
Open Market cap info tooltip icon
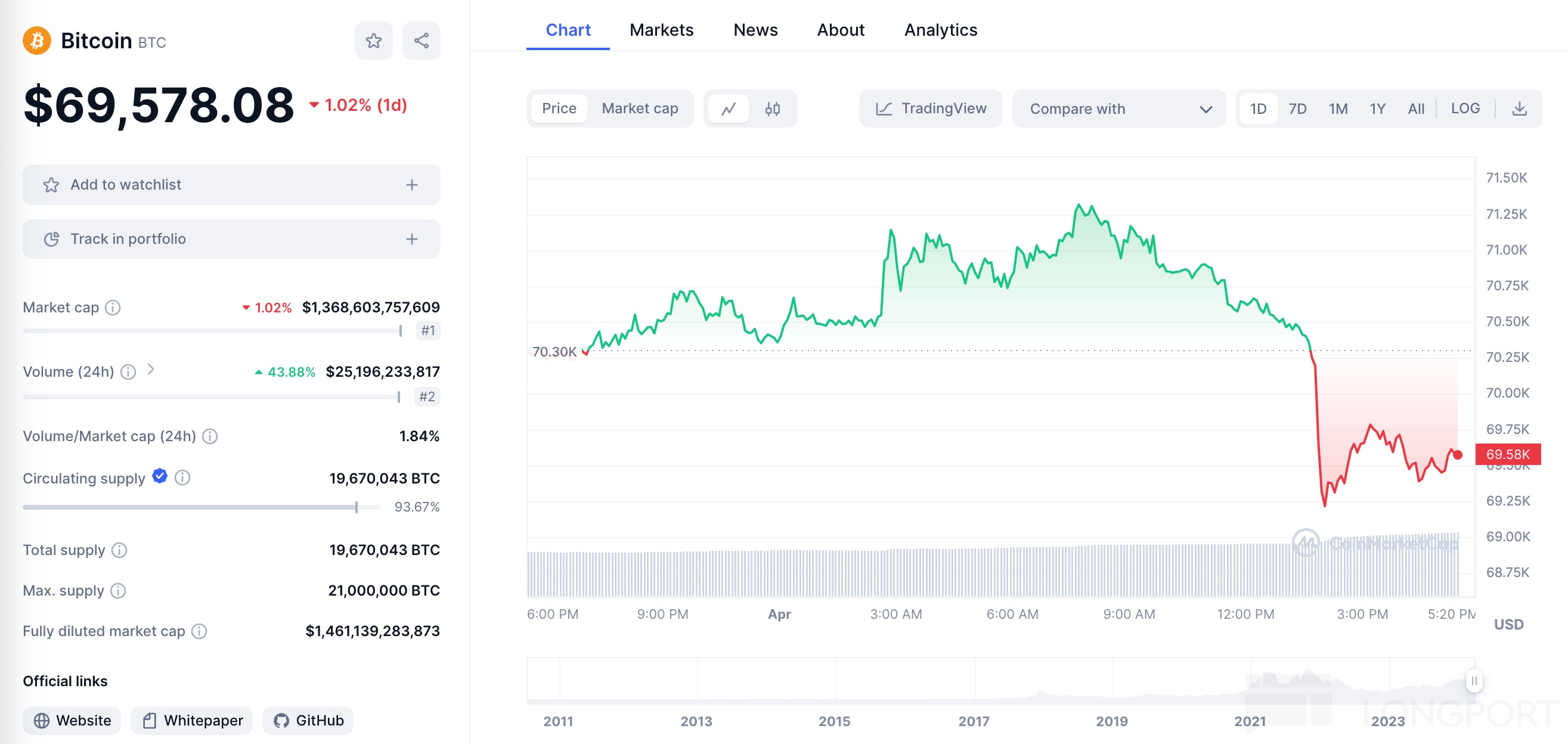point(113,308)
